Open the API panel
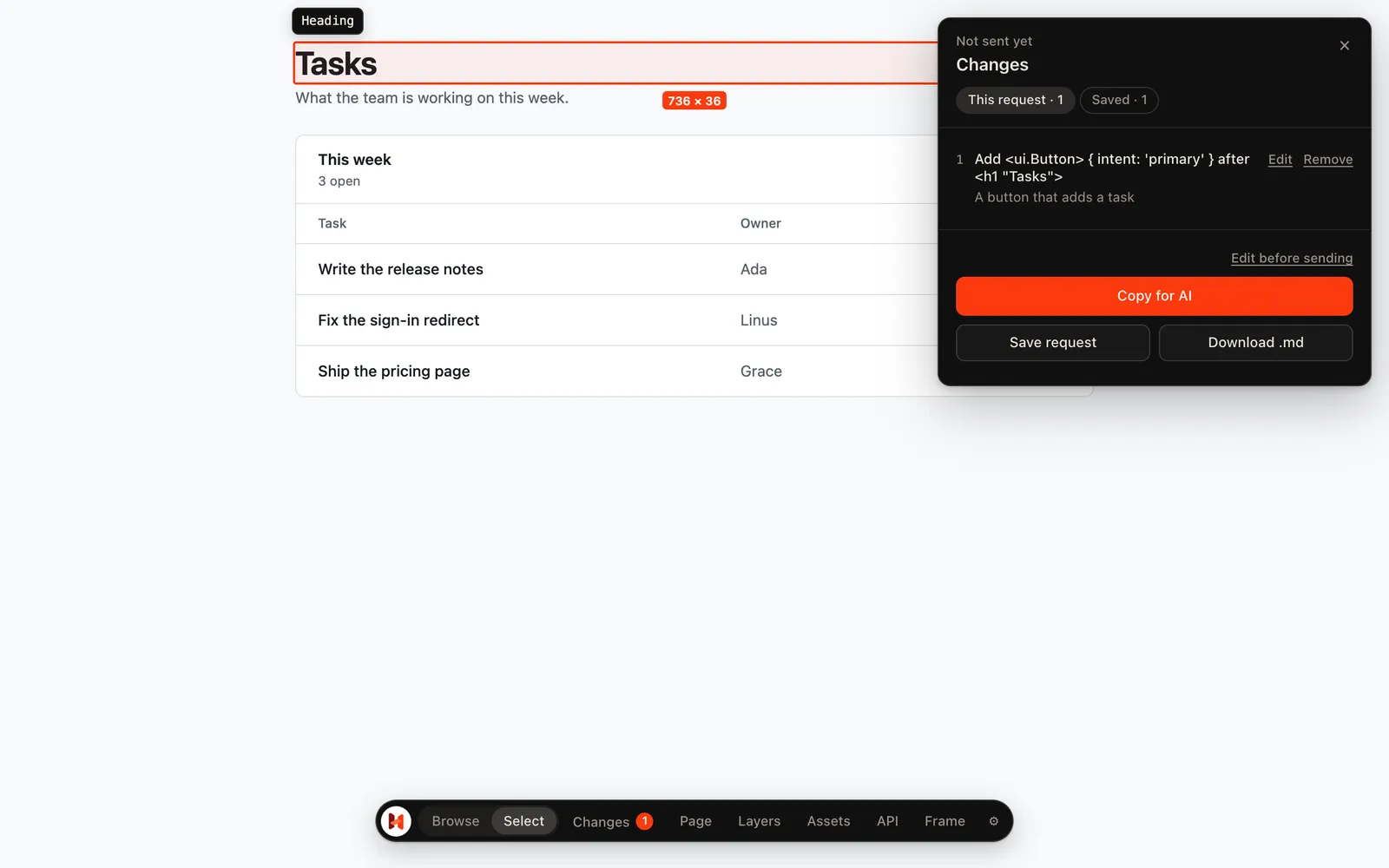The image size is (1389, 868). pos(887,821)
